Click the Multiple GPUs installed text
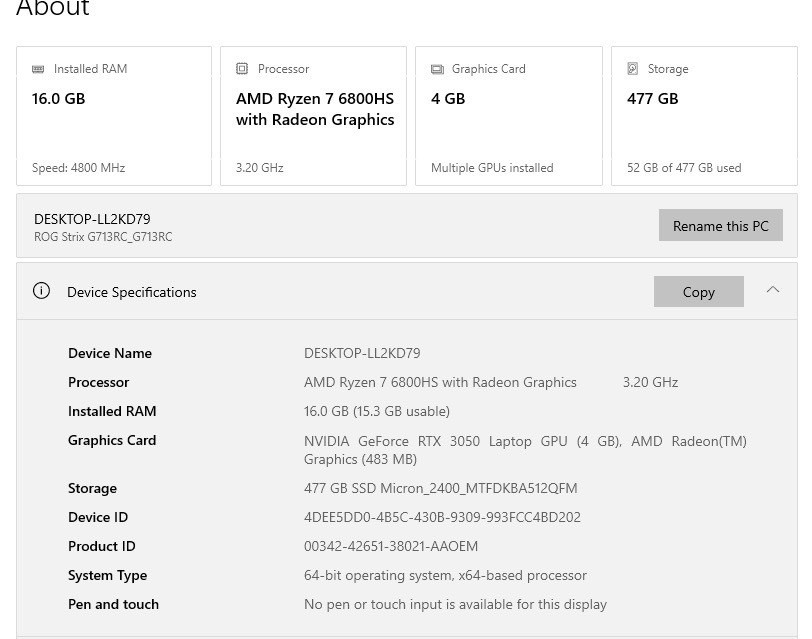812x639 pixels. pyautogui.click(x=491, y=168)
